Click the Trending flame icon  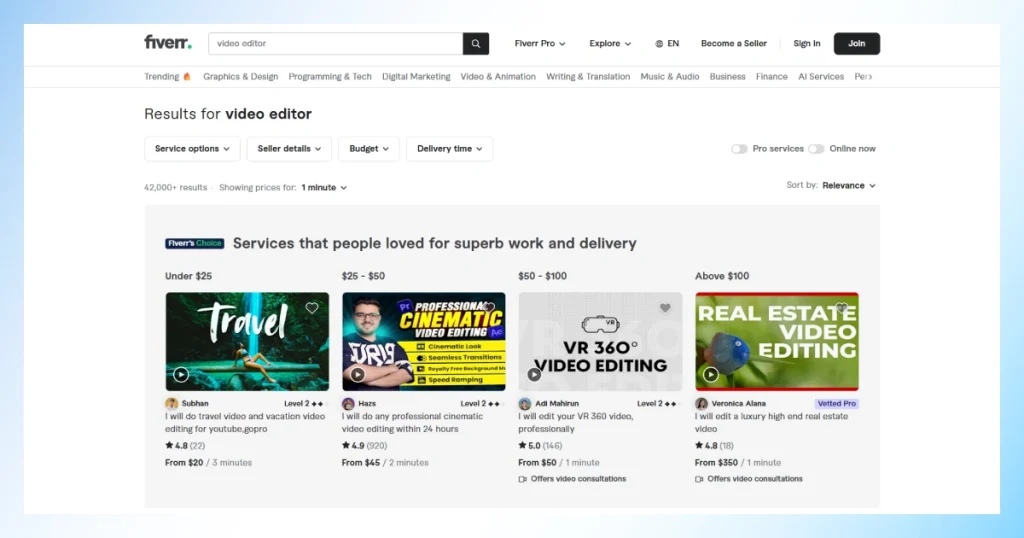click(x=187, y=76)
